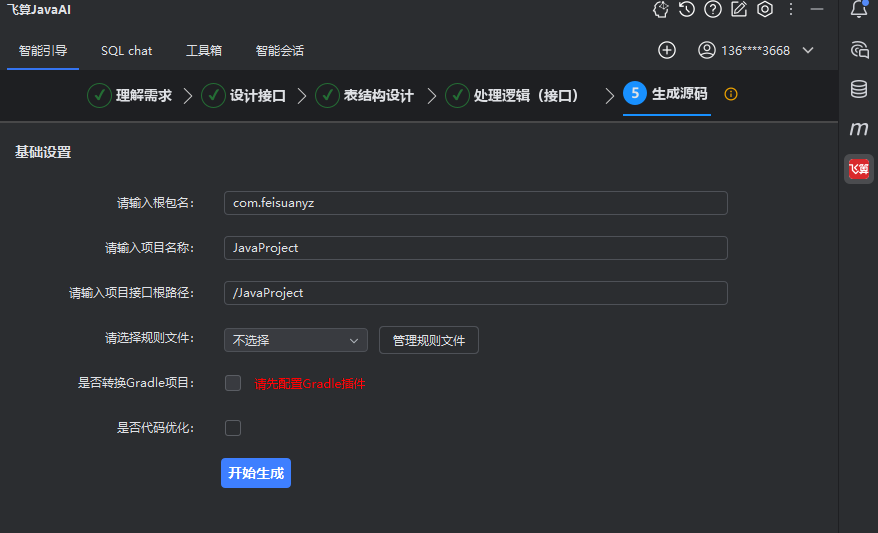The height and width of the screenshot is (533, 878).
Task: Click the orange info icon beside 生成源码
Action: pyautogui.click(x=731, y=94)
